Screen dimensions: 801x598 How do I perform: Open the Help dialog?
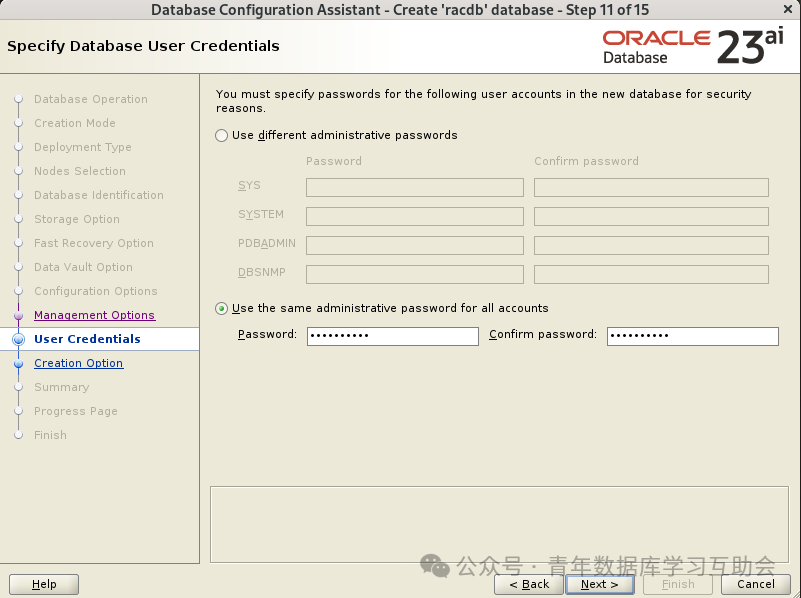44,584
